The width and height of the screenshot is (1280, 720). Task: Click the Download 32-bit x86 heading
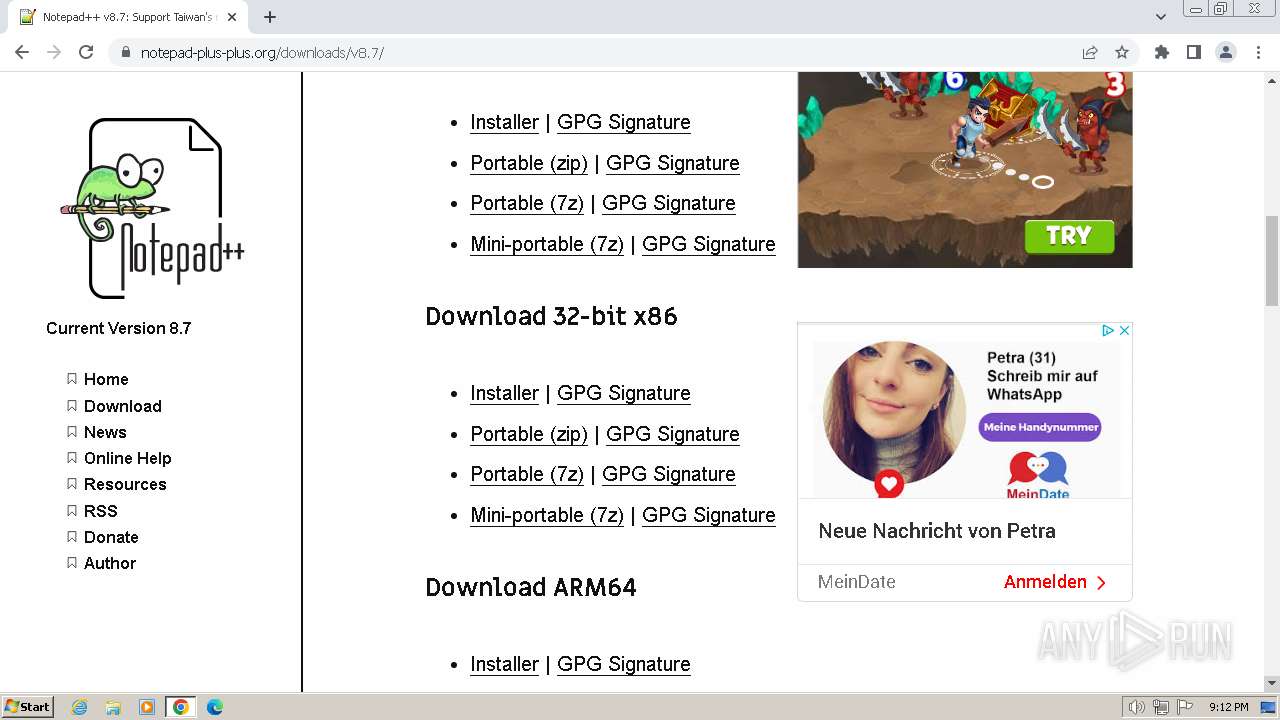[x=551, y=316]
